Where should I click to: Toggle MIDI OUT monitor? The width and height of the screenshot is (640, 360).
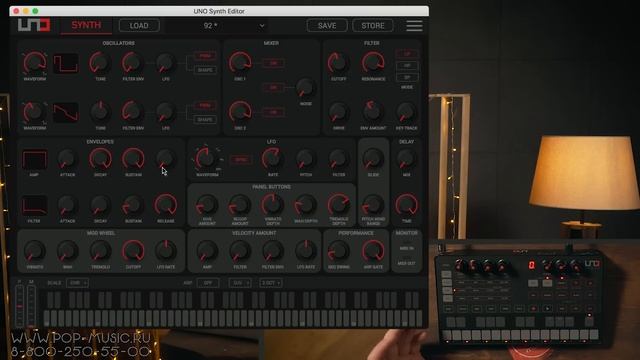click(406, 263)
